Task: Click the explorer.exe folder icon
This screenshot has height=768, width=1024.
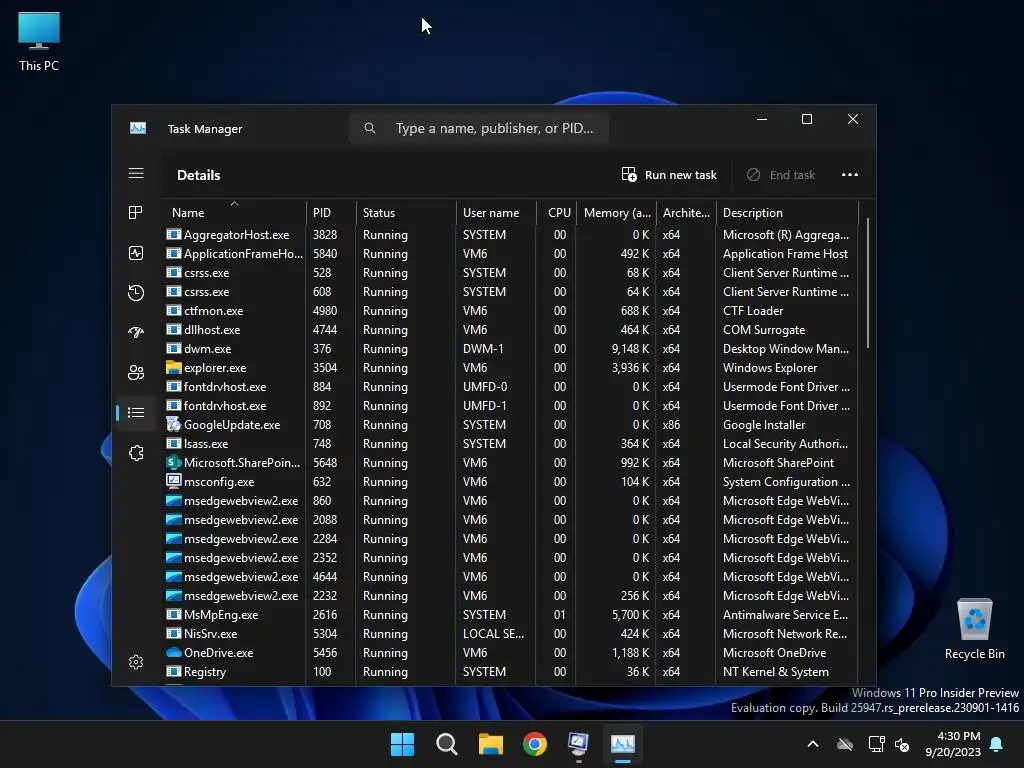Action: tap(173, 368)
